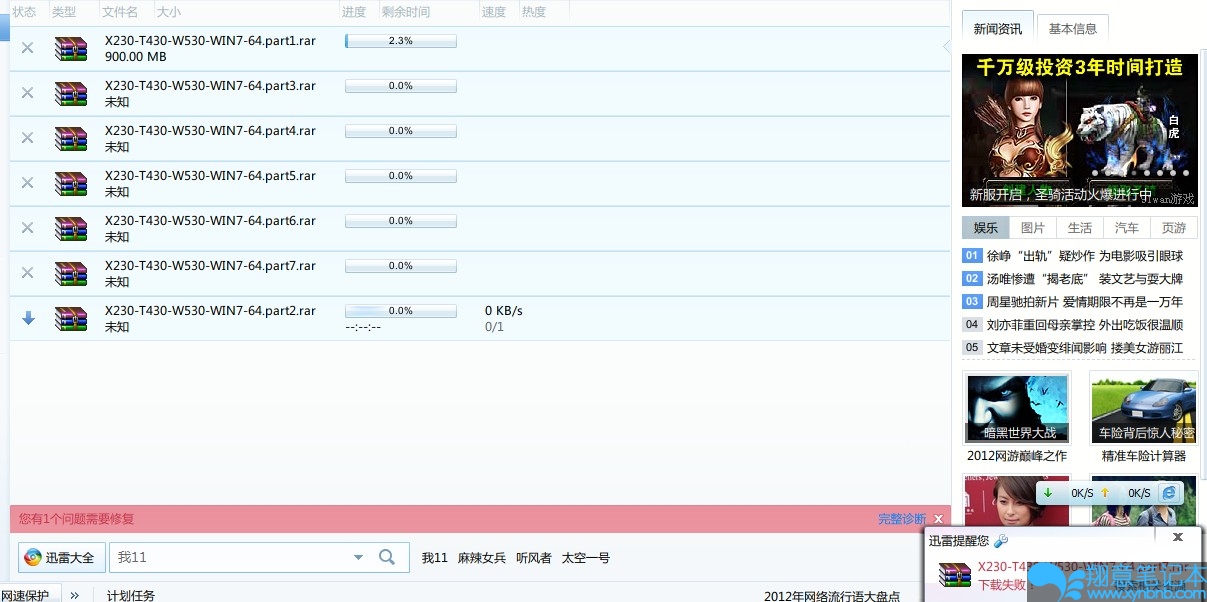Click the 精准车险计算器 caption link
The image size is (1207, 602).
pyautogui.click(x=1144, y=456)
